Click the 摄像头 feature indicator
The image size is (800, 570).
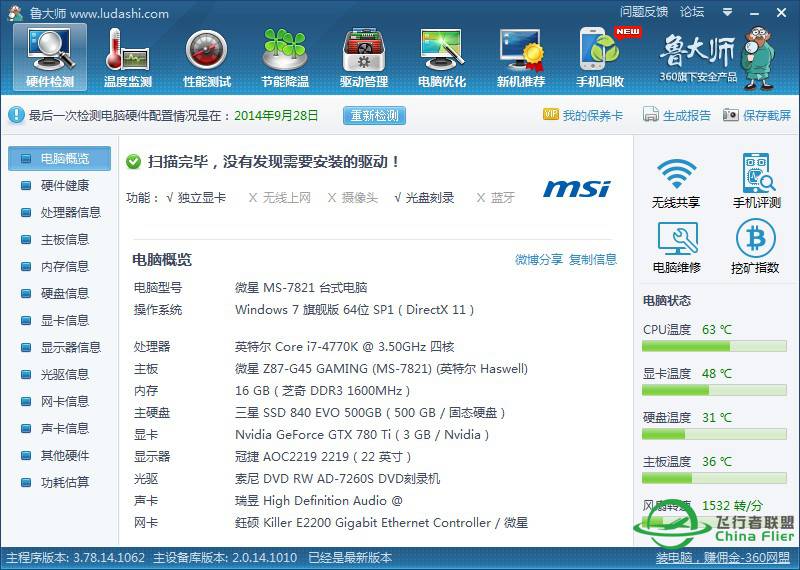[x=353, y=197]
